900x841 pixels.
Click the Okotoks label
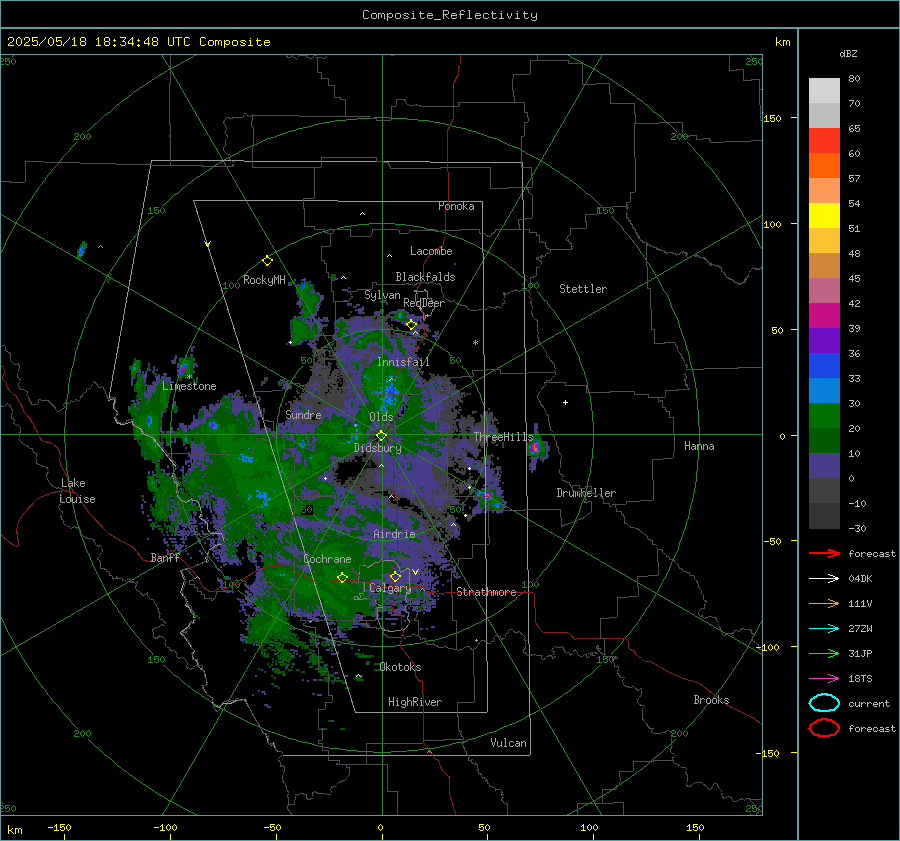coord(400,667)
